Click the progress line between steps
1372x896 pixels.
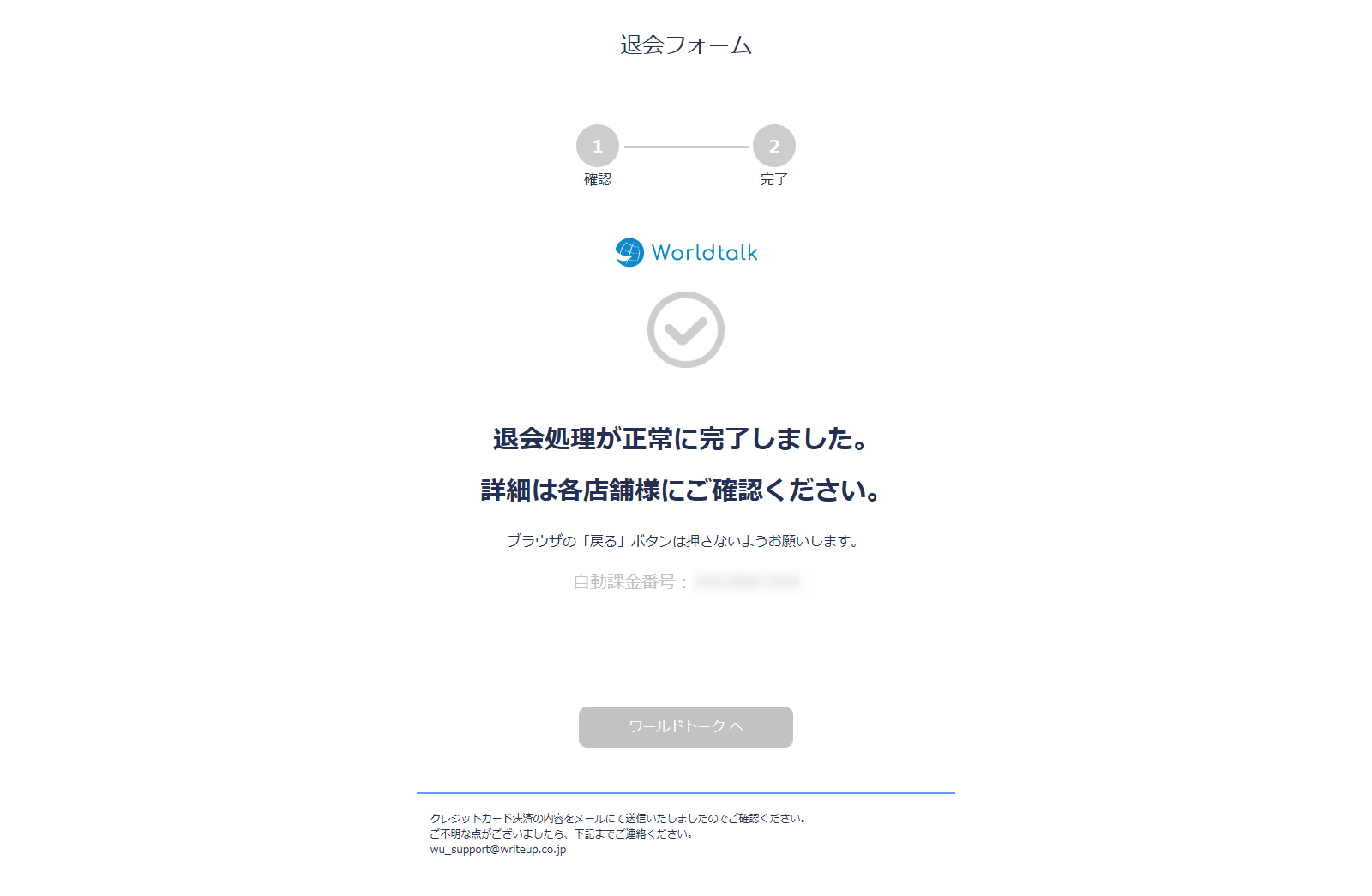point(686,147)
